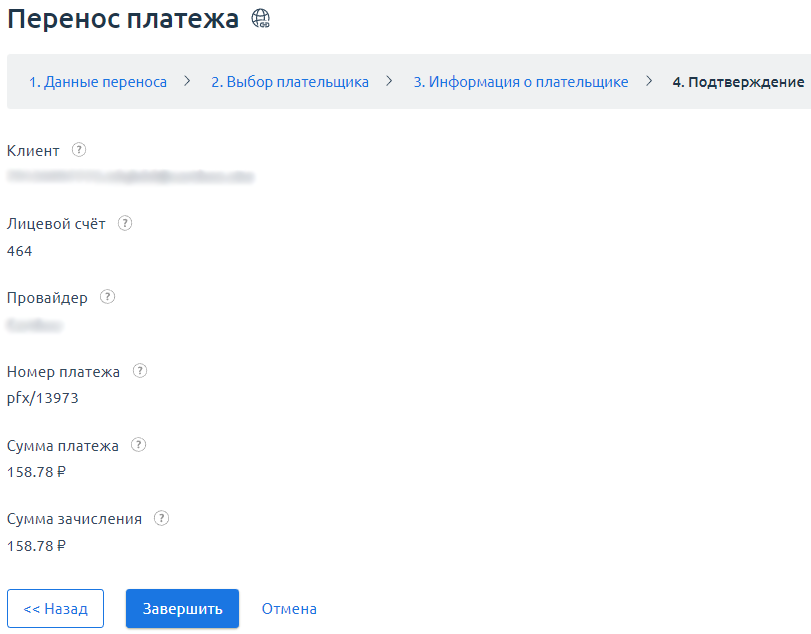This screenshot has height=634, width=811.
Task: Click the chevron after Данные переноса step
Action: click(x=187, y=81)
